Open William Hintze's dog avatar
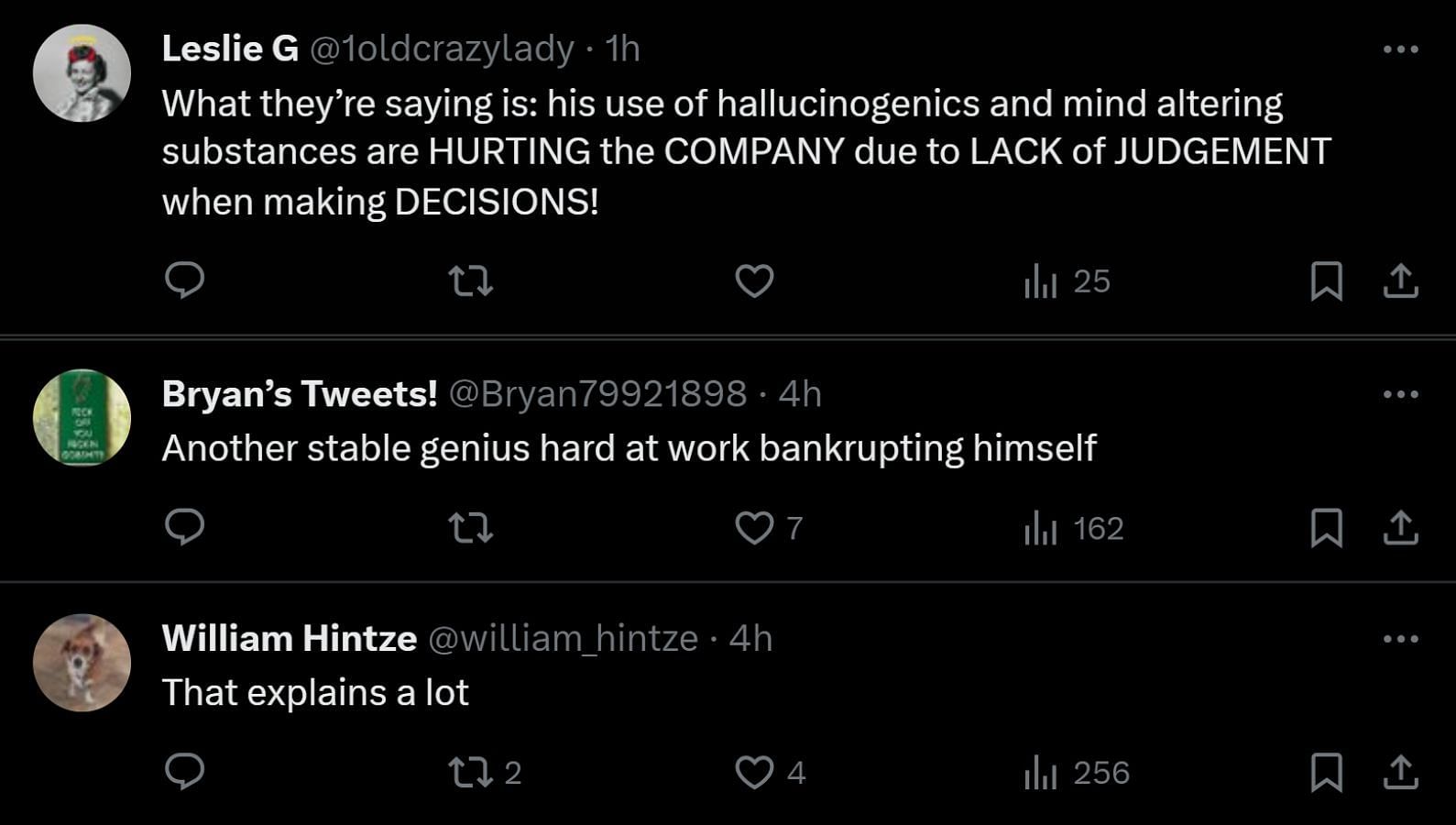This screenshot has width=1456, height=825. (82, 662)
